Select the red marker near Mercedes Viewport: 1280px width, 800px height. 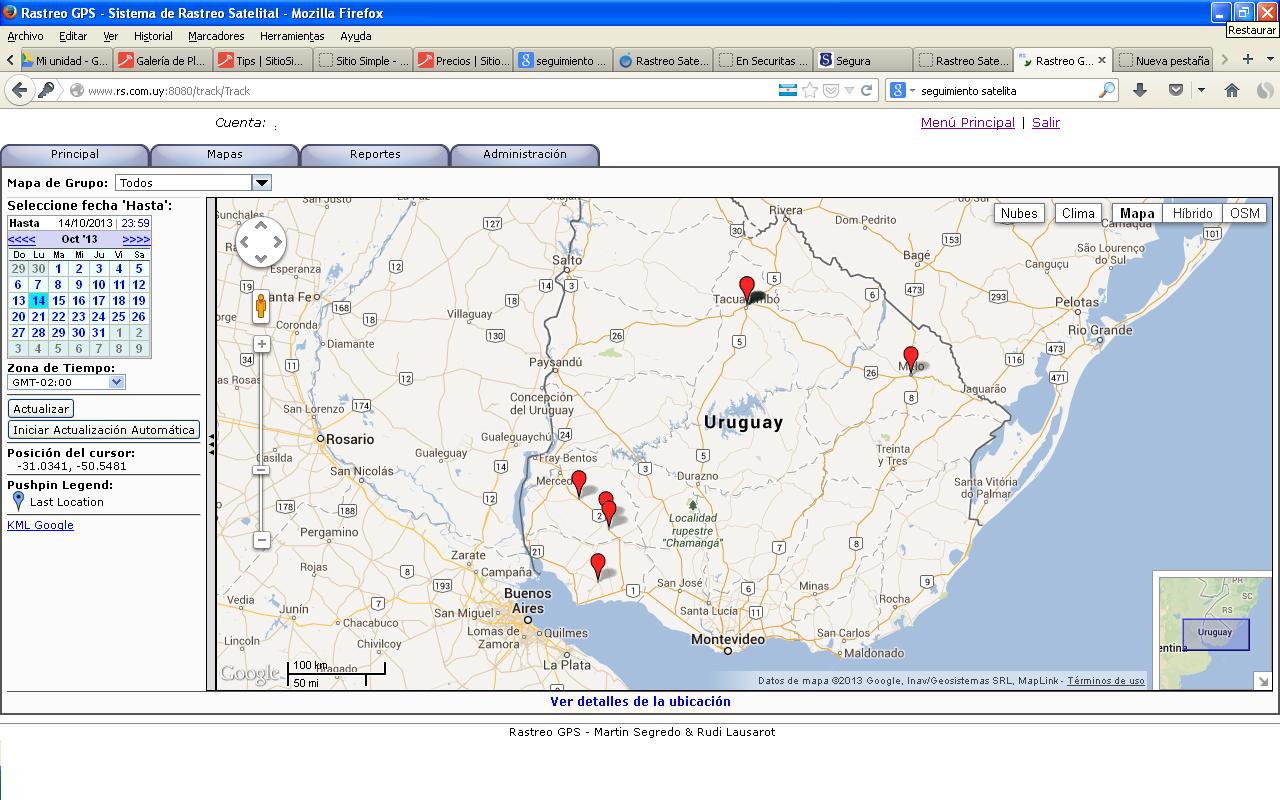coord(578,483)
